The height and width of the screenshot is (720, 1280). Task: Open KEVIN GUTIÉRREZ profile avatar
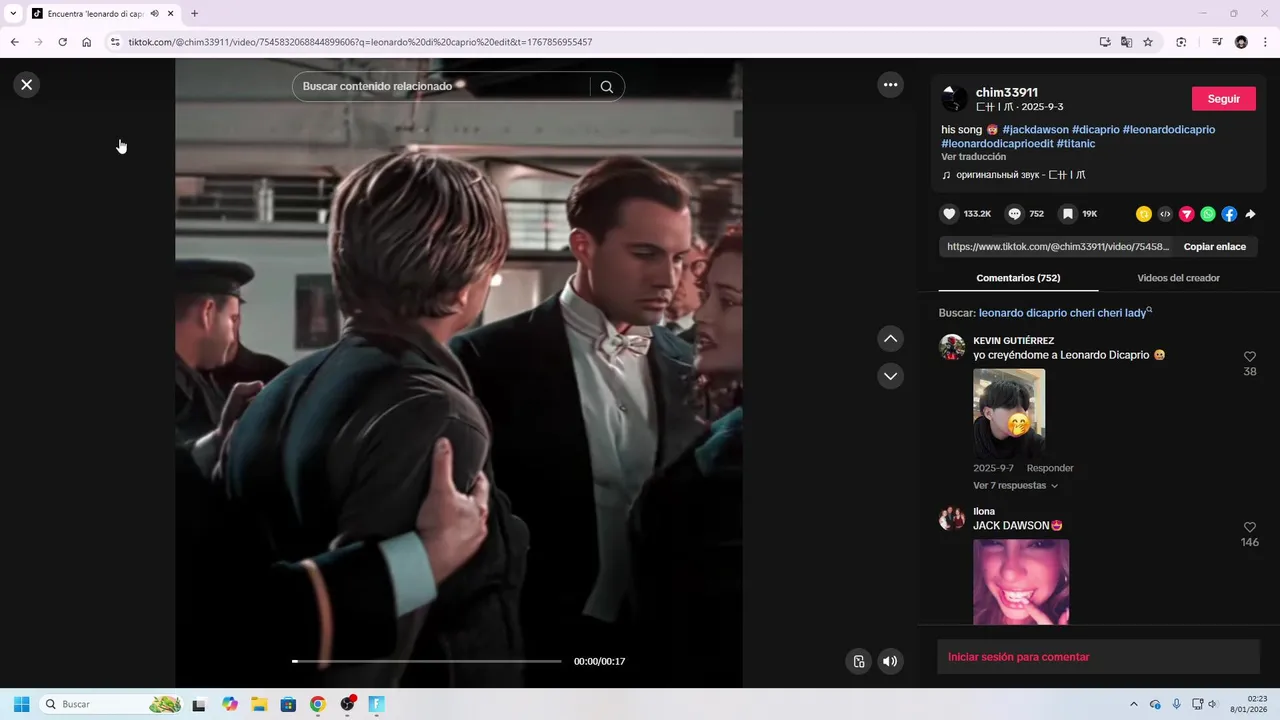(x=952, y=347)
